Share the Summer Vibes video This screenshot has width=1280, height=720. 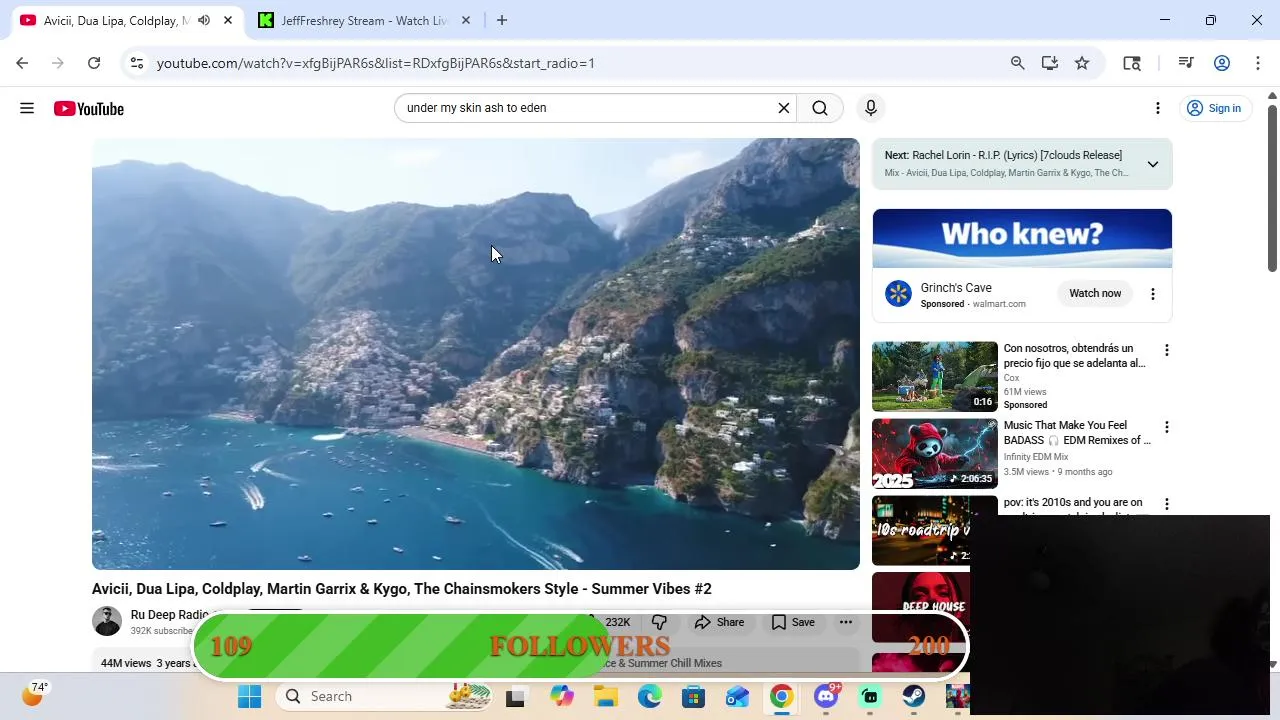coord(719,622)
